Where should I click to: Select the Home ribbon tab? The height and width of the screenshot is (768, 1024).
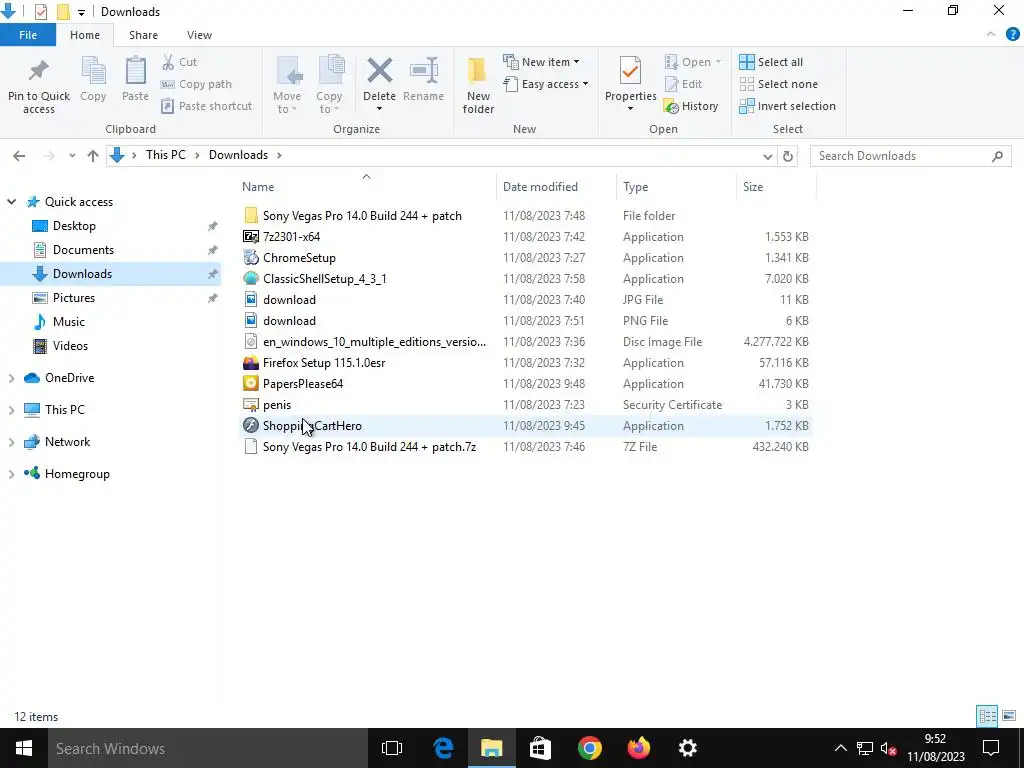(85, 35)
